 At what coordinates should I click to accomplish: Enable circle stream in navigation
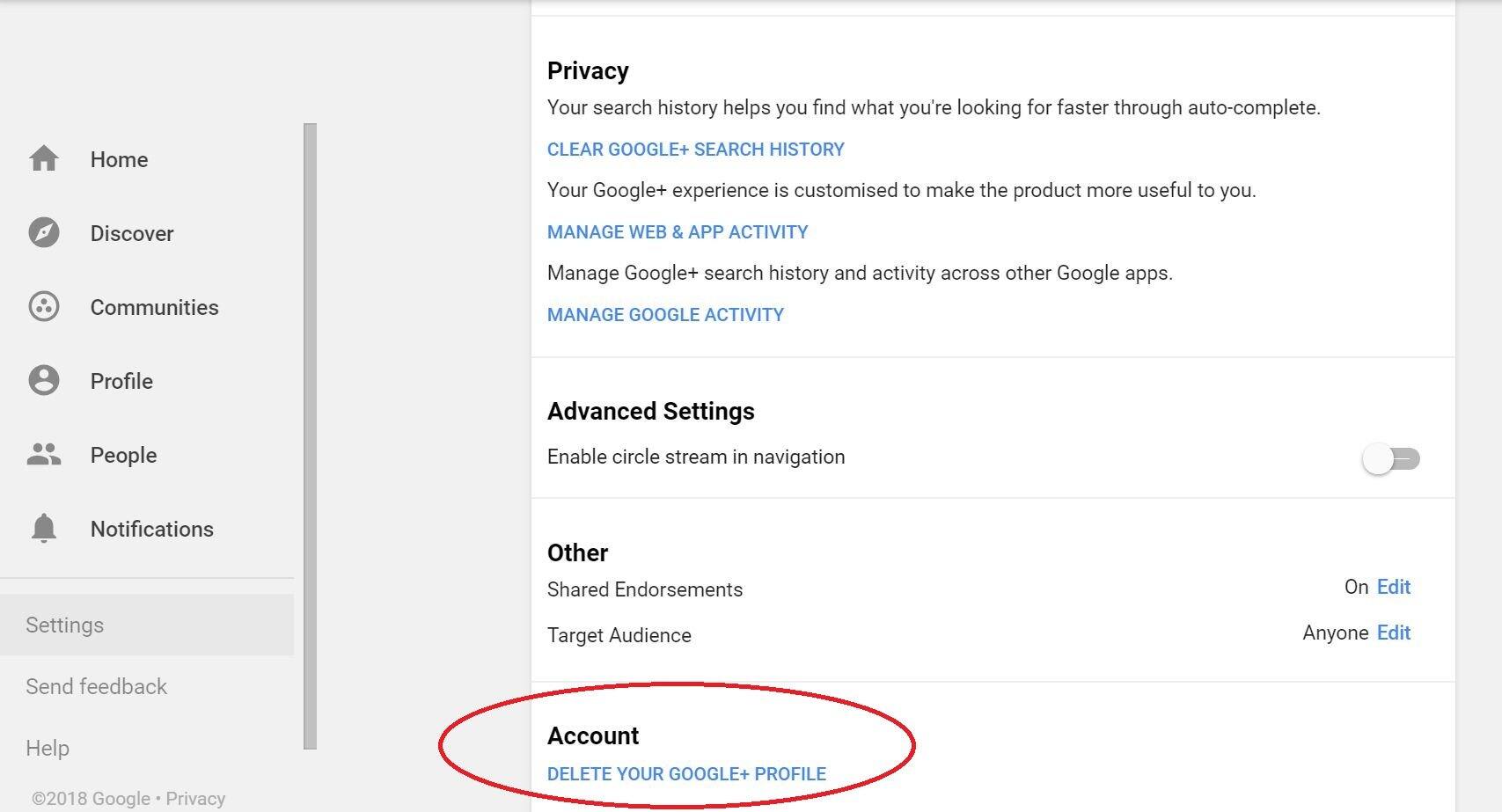(1392, 458)
